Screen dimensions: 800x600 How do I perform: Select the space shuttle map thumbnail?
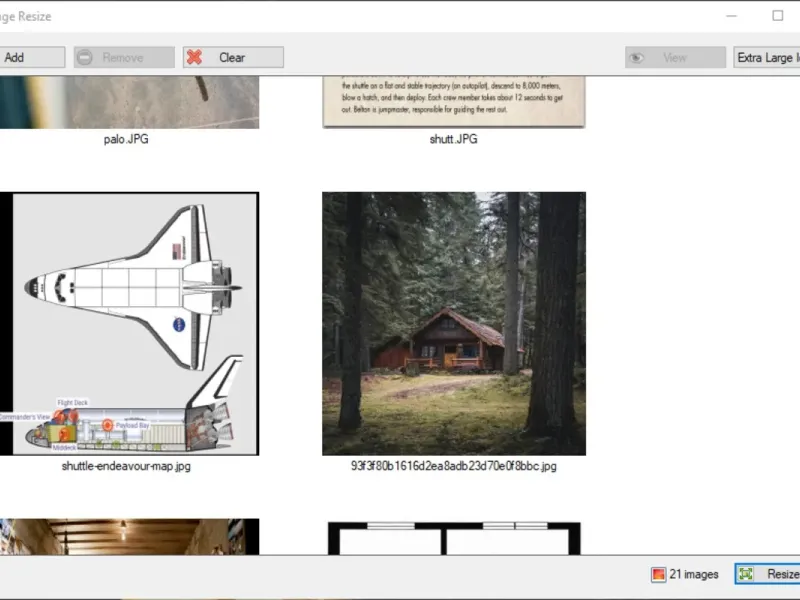point(130,323)
